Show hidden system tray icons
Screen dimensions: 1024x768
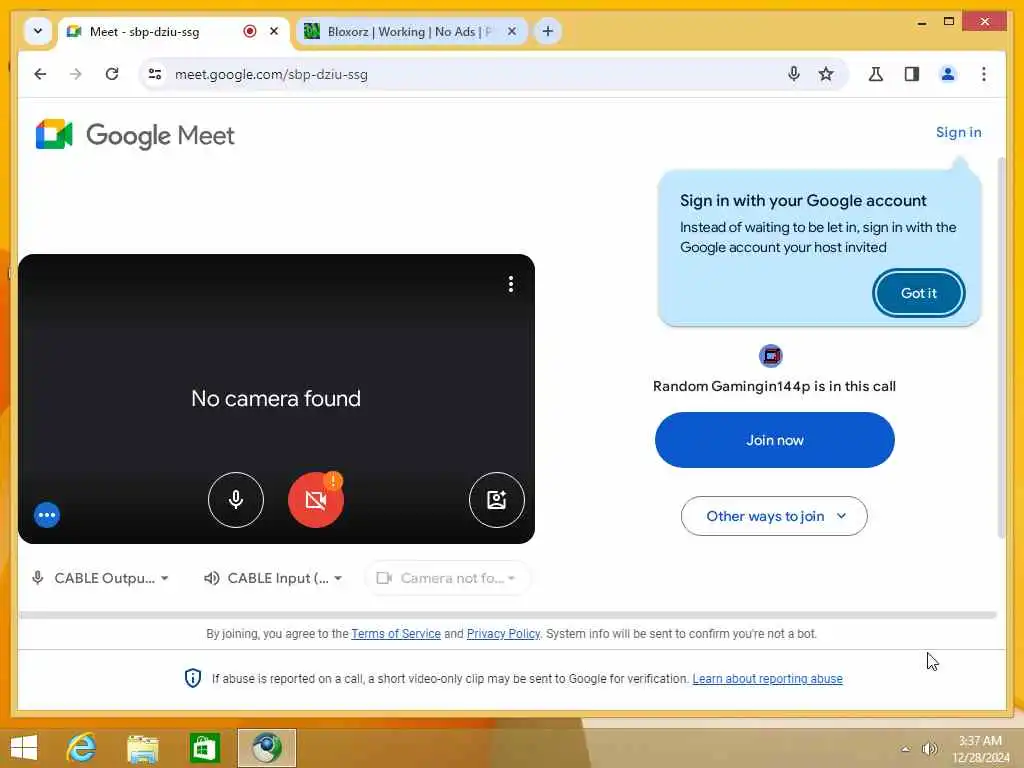pos(905,749)
